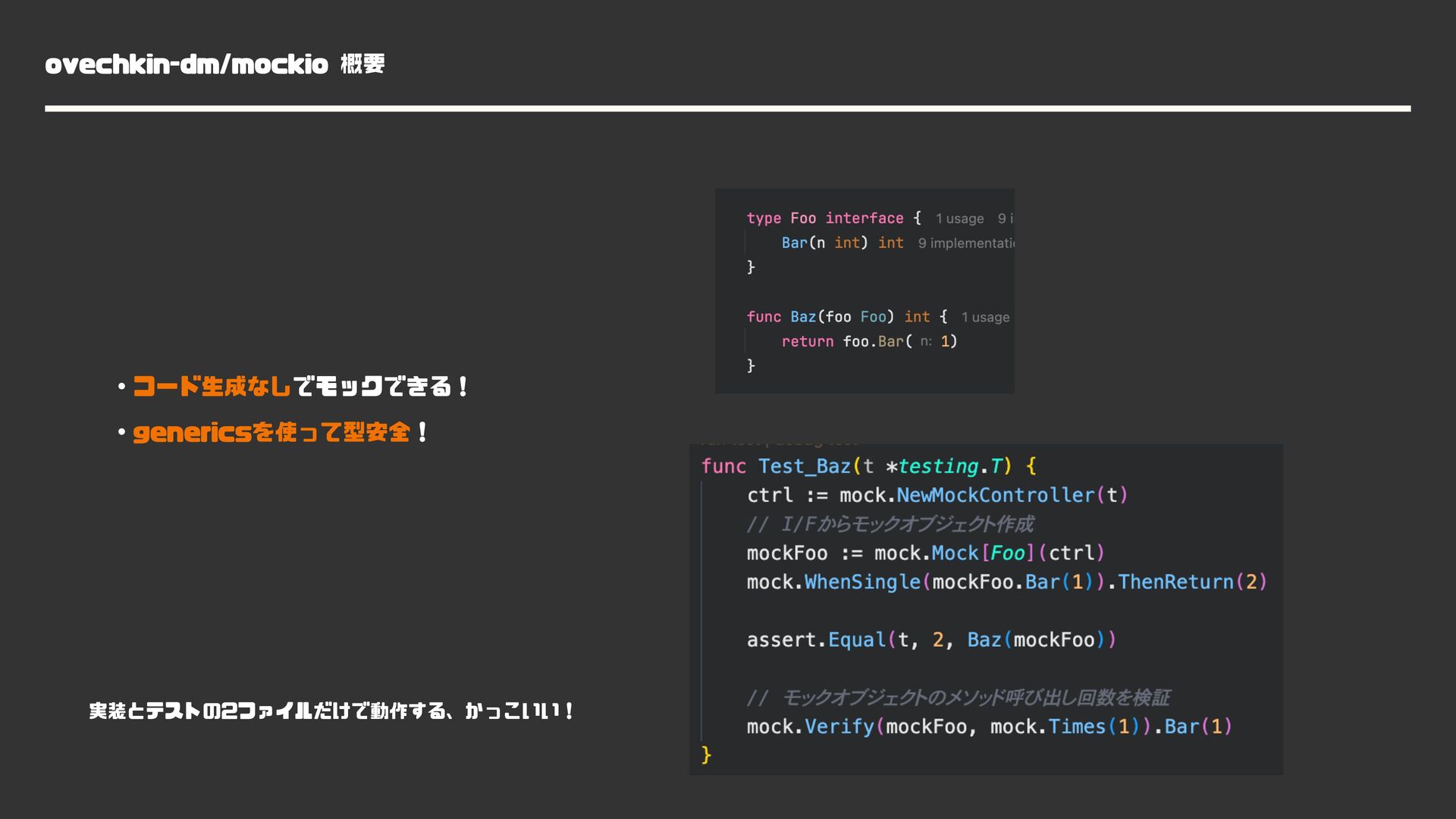Click the 'assert.Equal(t, 2, Baz(mockFoo))' line
The height and width of the screenshot is (819, 1456).
point(931,640)
